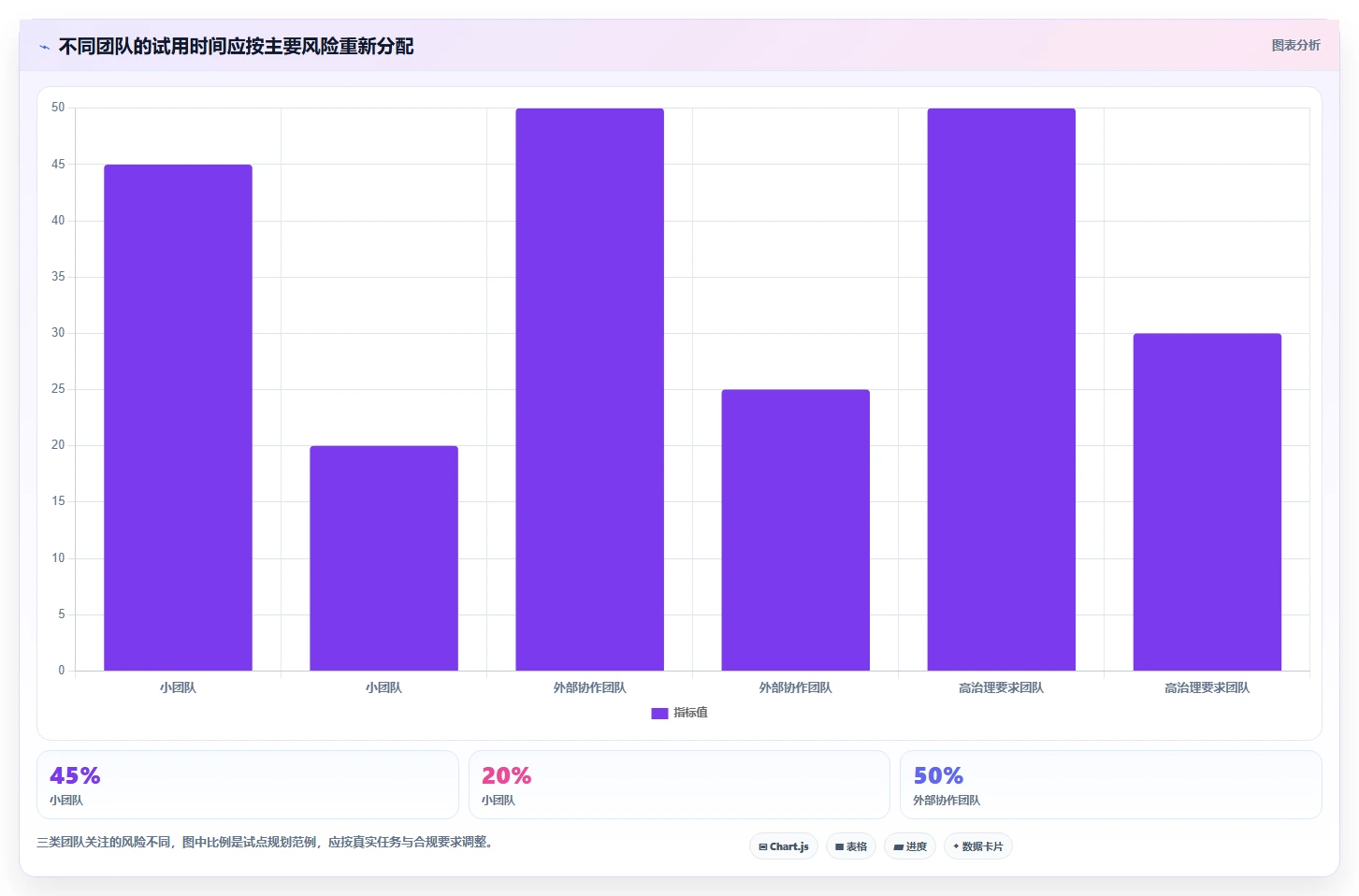Click the 数据卡片 tag pill

(x=978, y=846)
